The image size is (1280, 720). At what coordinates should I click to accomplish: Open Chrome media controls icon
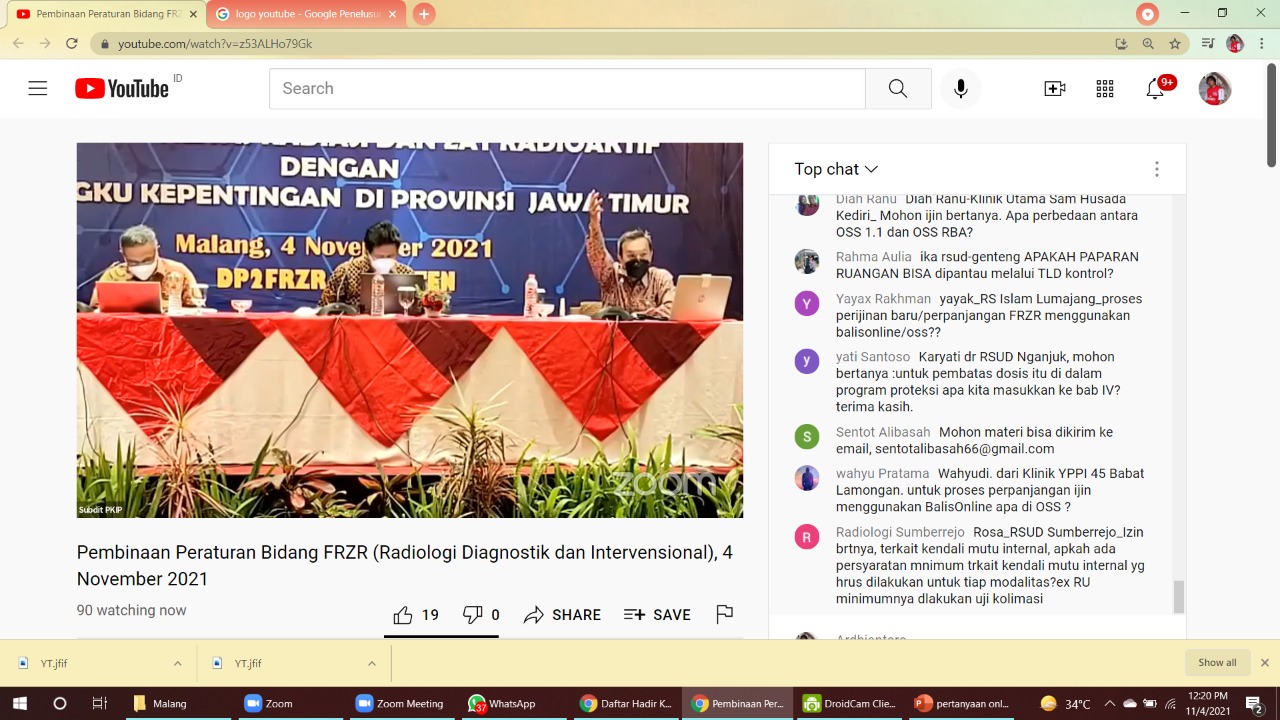[1208, 44]
